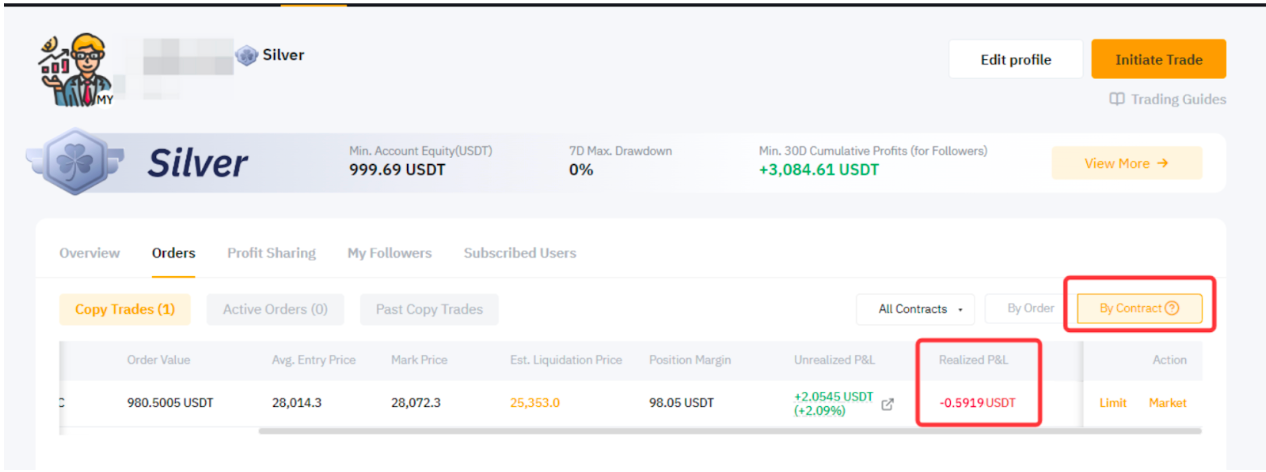Open the Subscribed Users tab
Image resolution: width=1266 pixels, height=472 pixels.
pyautogui.click(x=519, y=253)
